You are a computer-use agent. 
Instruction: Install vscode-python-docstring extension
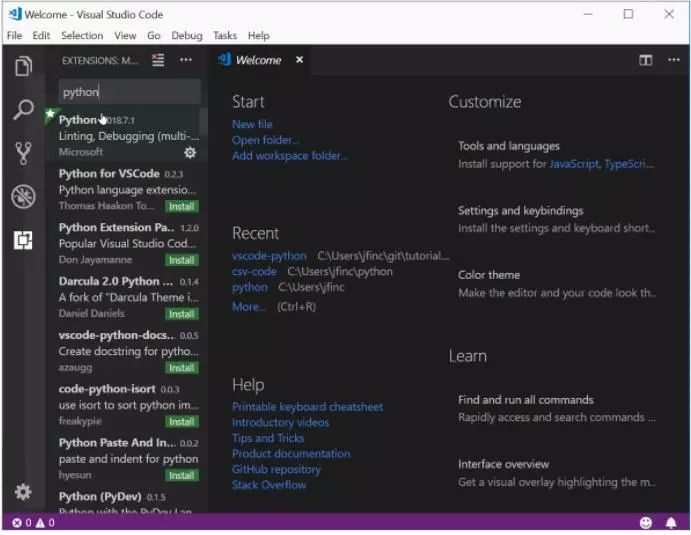182,368
